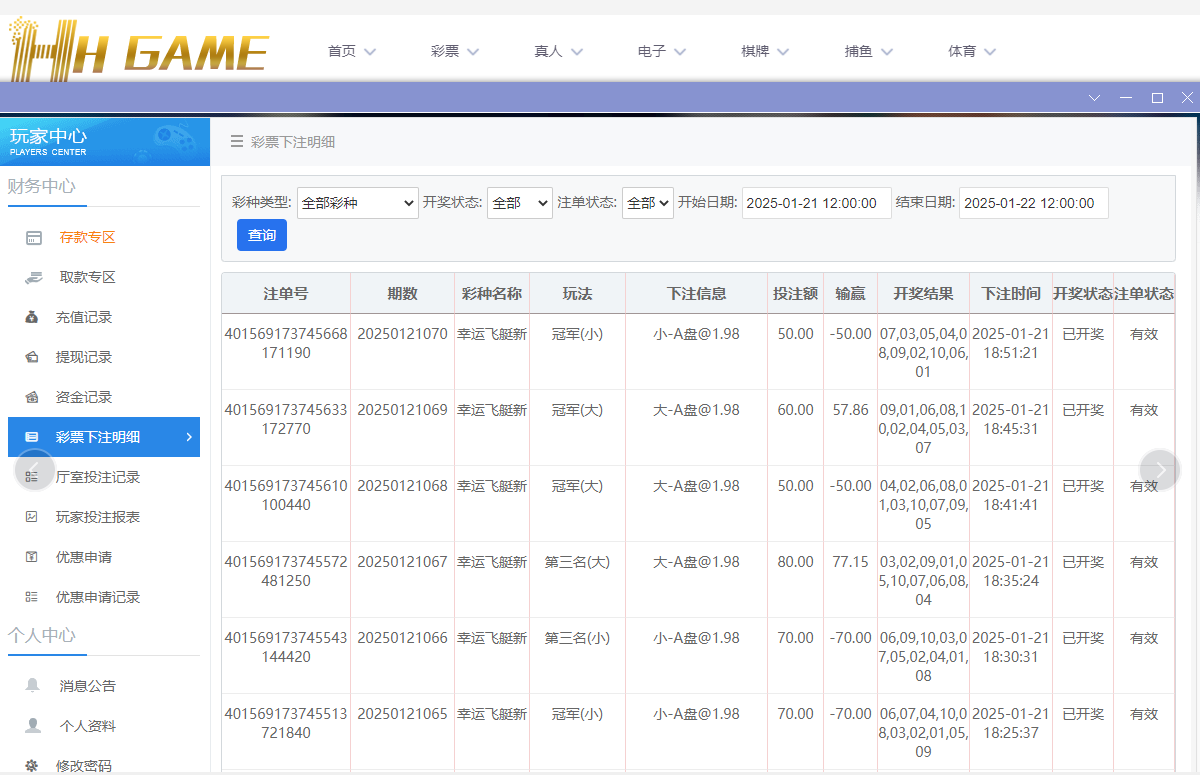This screenshot has width=1200, height=775.
Task: Open the 取款专区 withdrawal icon
Action: point(36,277)
